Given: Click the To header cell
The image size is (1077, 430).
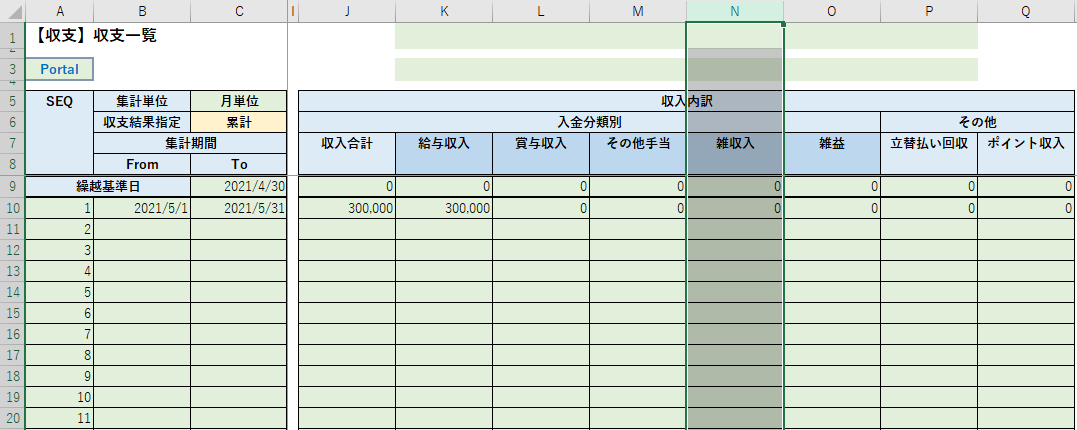Looking at the screenshot, I should 239,164.
